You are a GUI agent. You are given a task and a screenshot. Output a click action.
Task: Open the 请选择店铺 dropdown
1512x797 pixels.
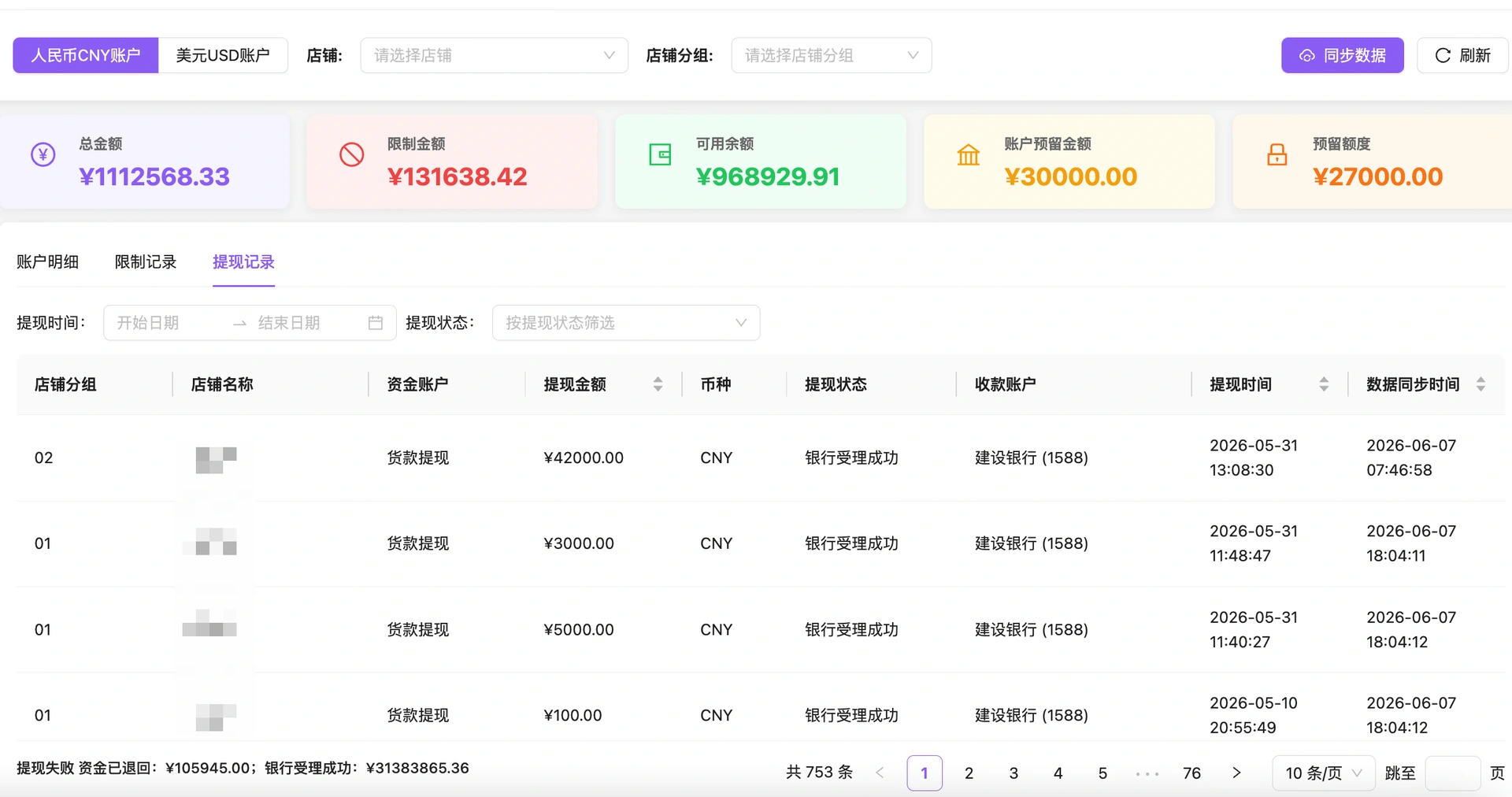click(495, 55)
